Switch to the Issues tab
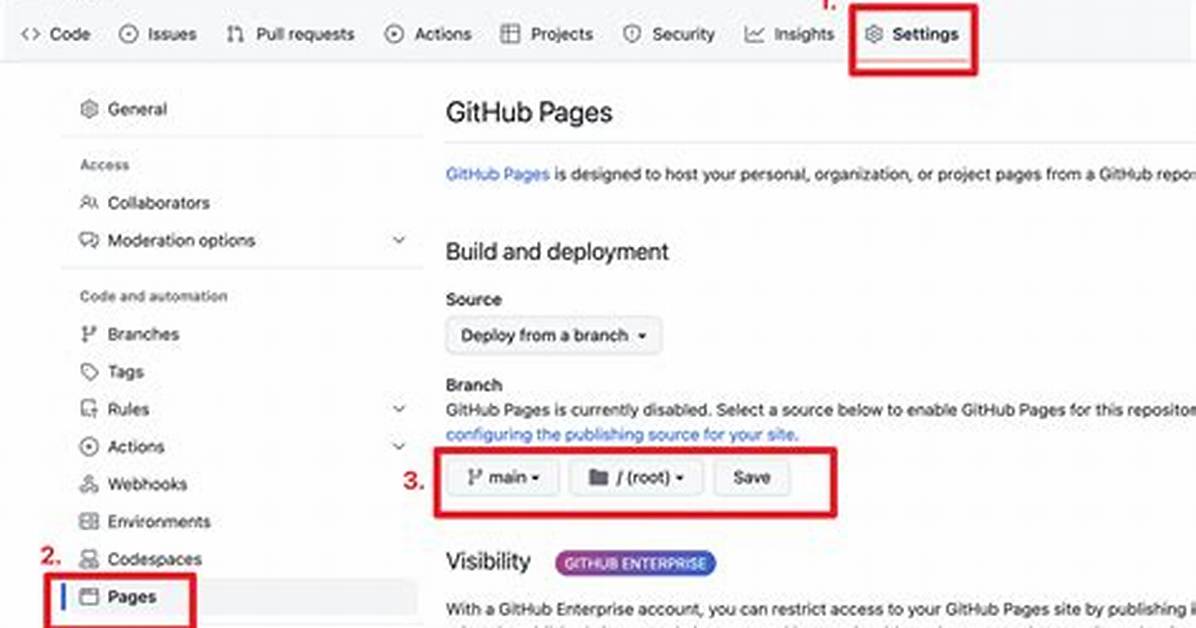 tap(158, 34)
